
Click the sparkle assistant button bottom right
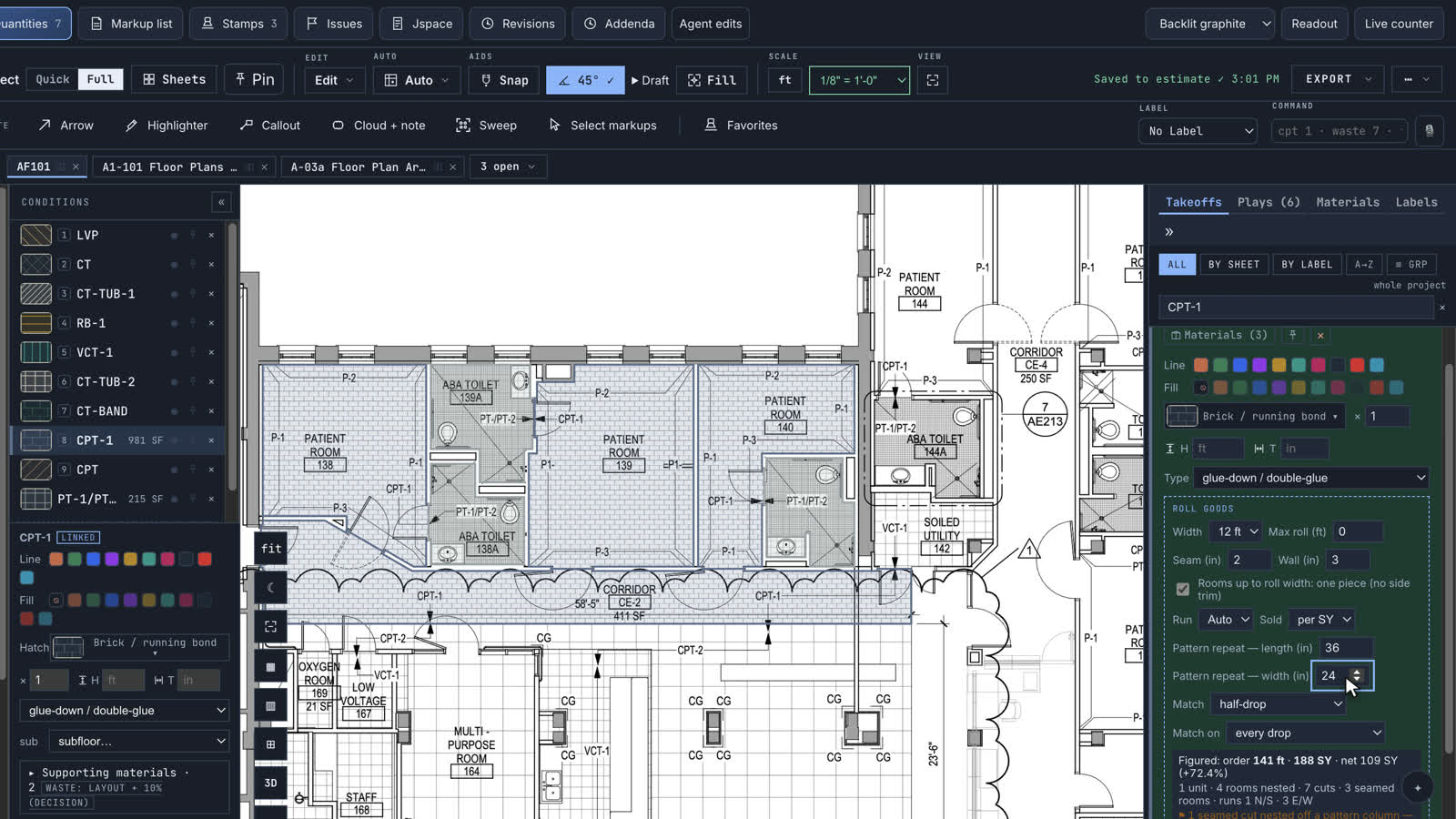pyautogui.click(x=1417, y=788)
